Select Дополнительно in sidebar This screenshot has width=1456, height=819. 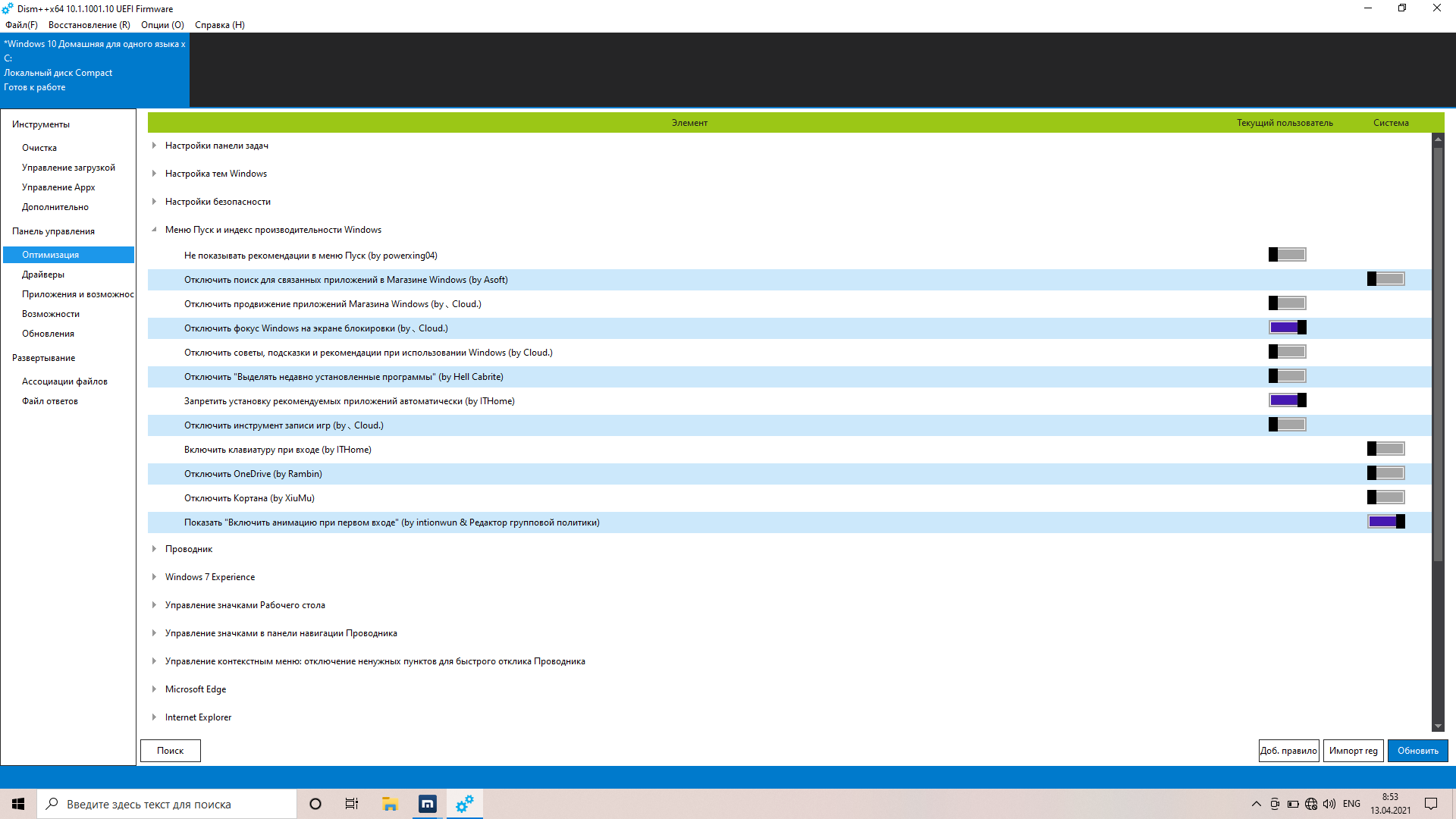pyautogui.click(x=55, y=207)
